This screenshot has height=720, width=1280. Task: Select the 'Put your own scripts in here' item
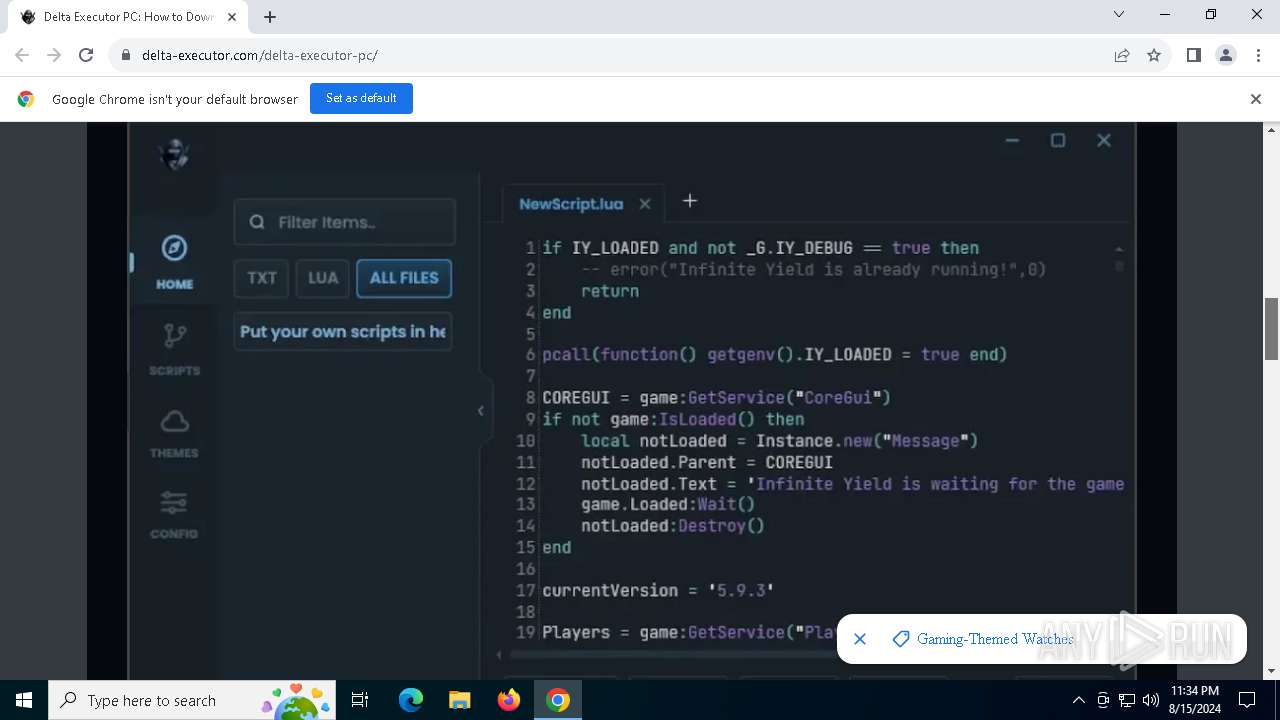pos(343,332)
